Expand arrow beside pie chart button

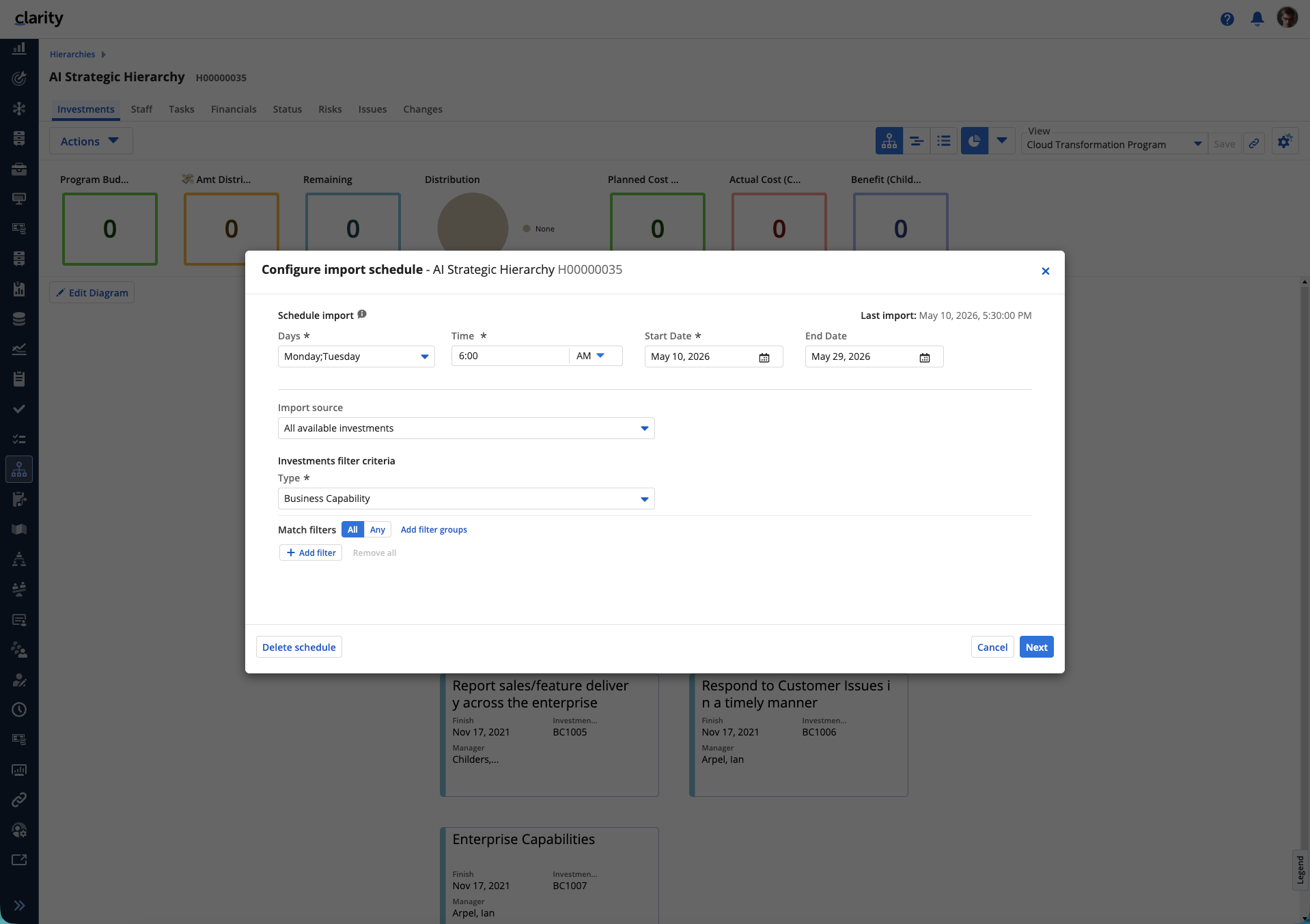pyautogui.click(x=1002, y=141)
